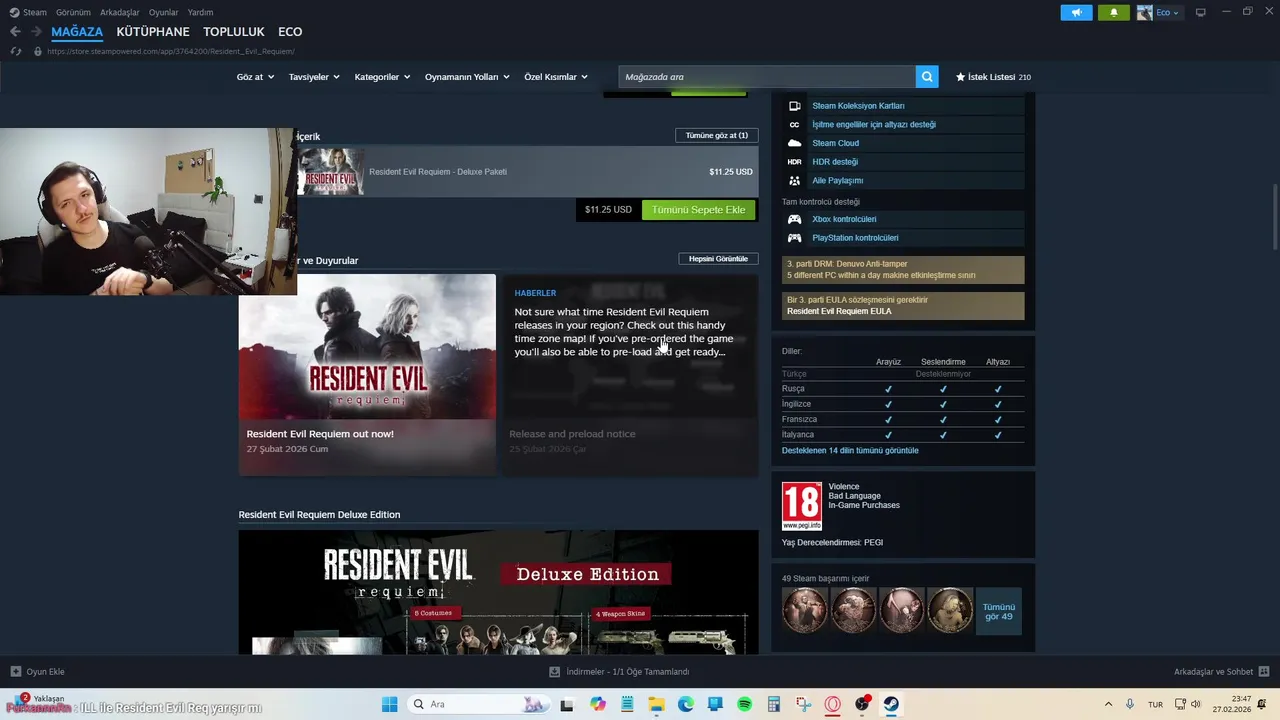The width and height of the screenshot is (1280, 720).
Task: Switch to Big Picture mode icon
Action: [x=1201, y=12]
